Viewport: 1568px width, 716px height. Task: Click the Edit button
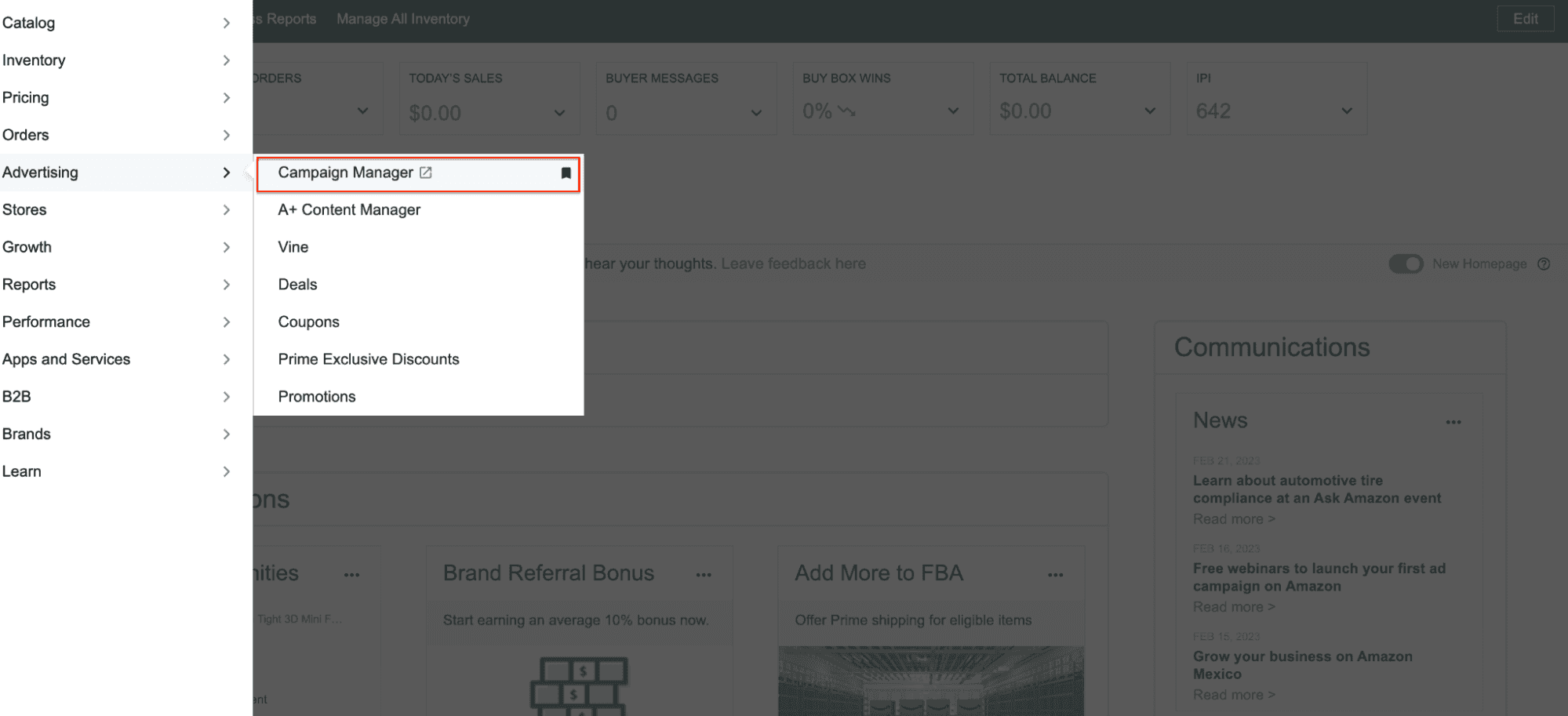pos(1525,18)
